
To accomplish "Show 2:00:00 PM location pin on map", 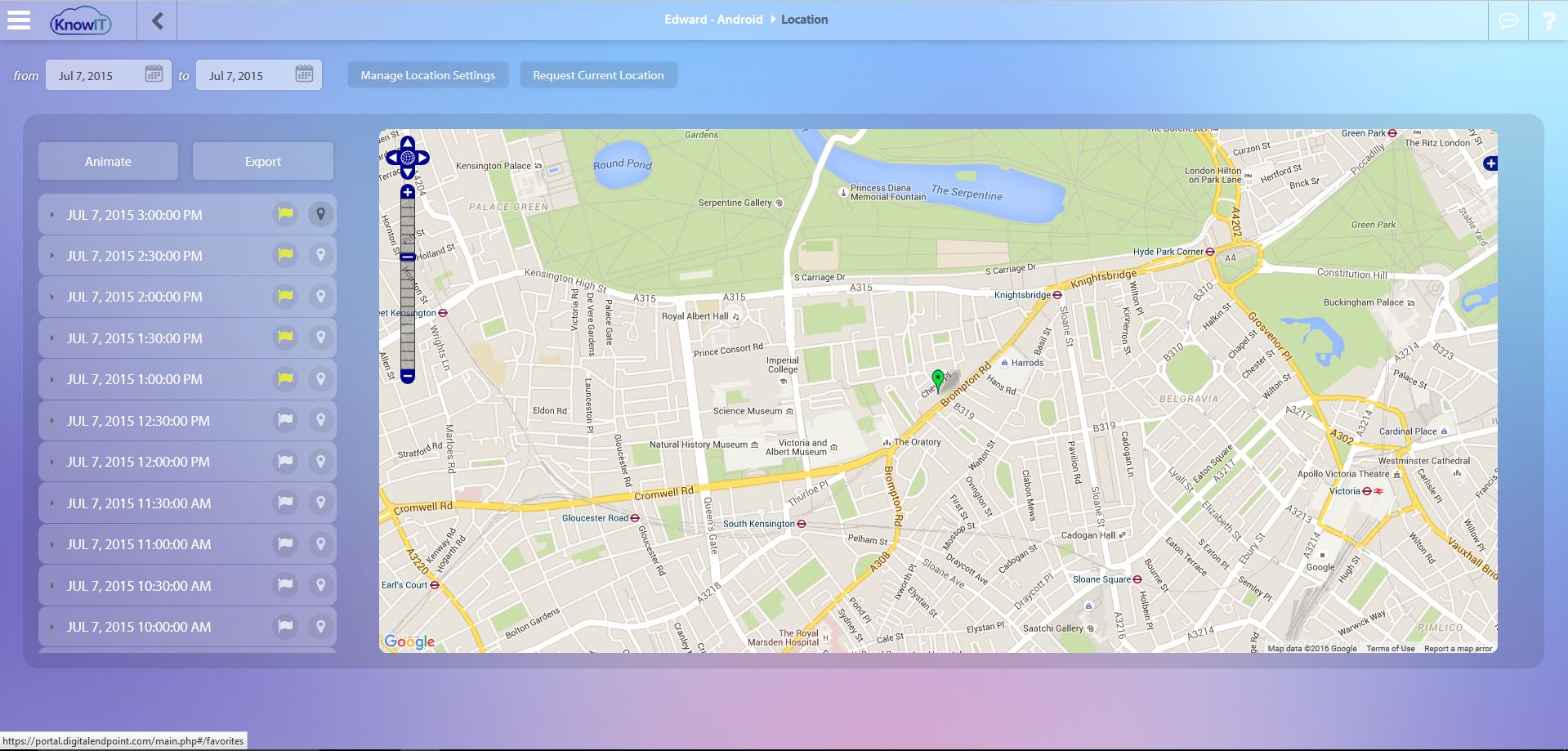I will click(x=321, y=296).
